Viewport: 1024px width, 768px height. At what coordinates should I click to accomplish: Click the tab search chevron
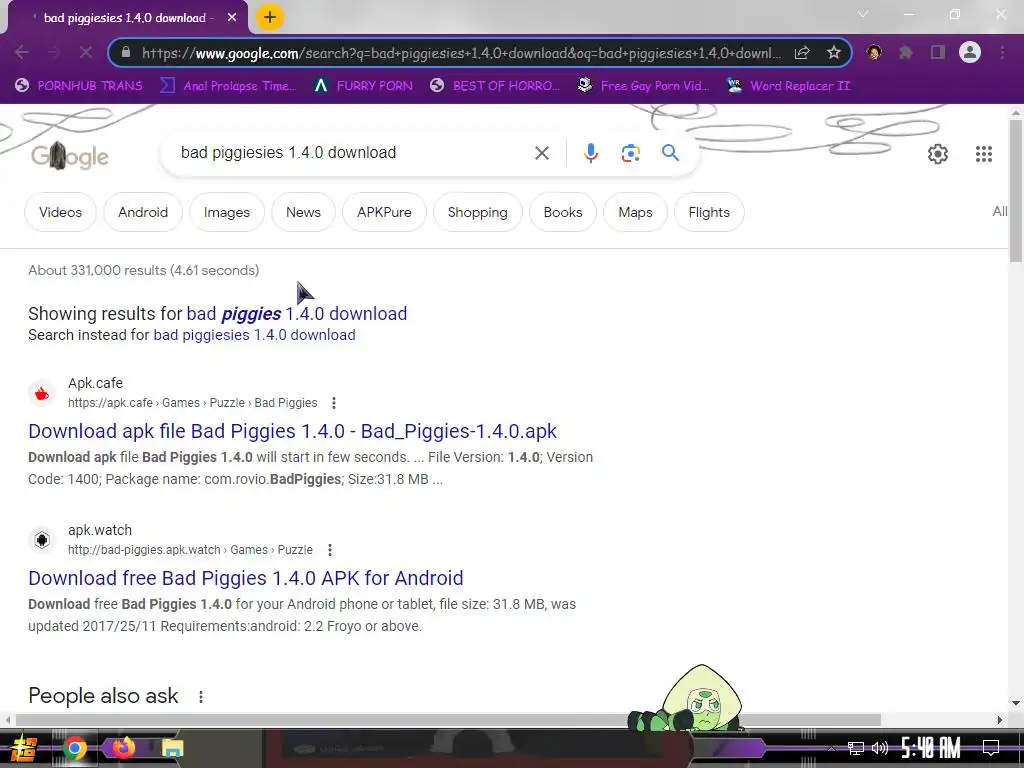pos(863,14)
